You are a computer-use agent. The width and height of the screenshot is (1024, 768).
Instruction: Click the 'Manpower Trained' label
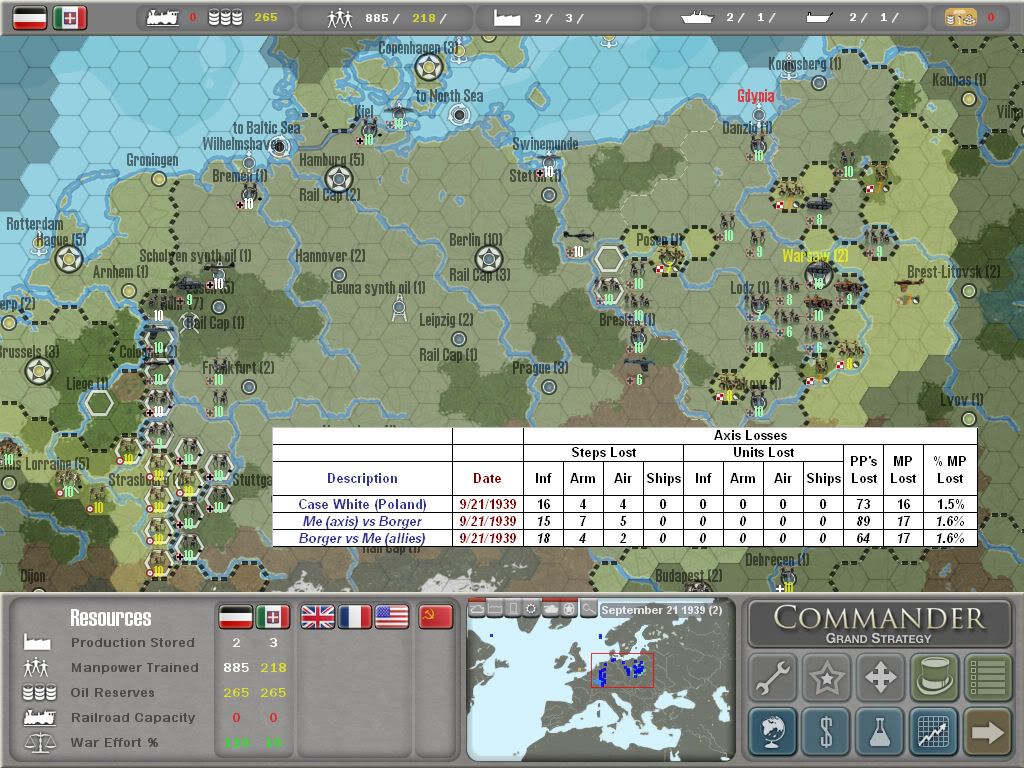coord(135,667)
